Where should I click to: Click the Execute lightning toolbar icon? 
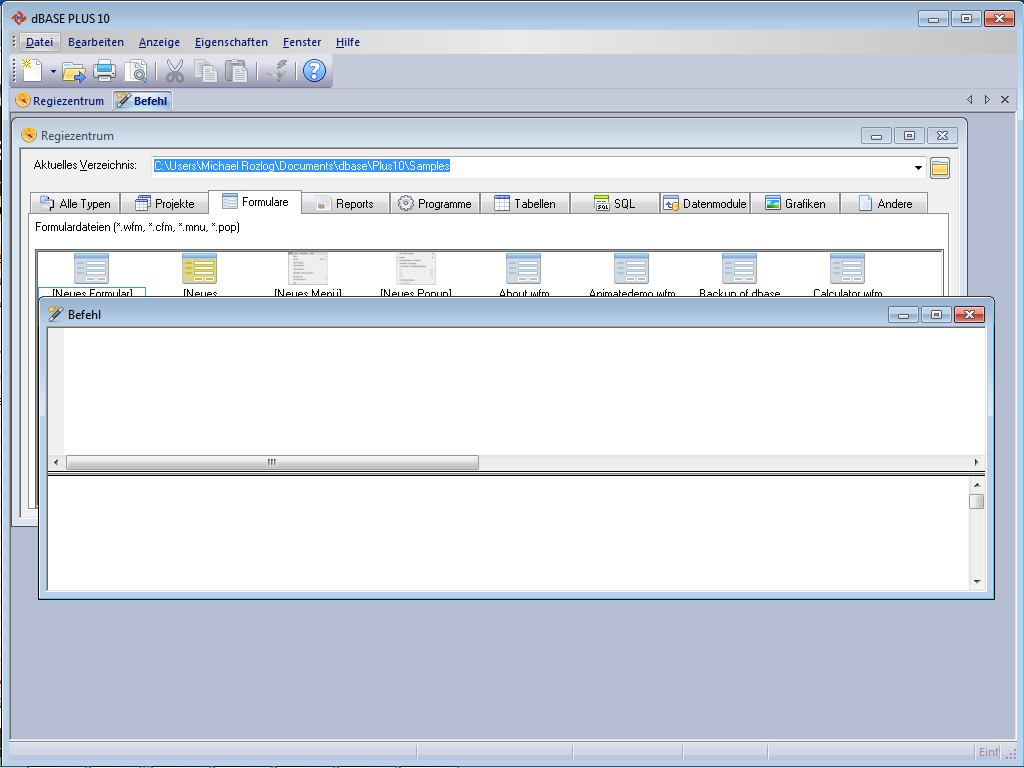tap(278, 71)
